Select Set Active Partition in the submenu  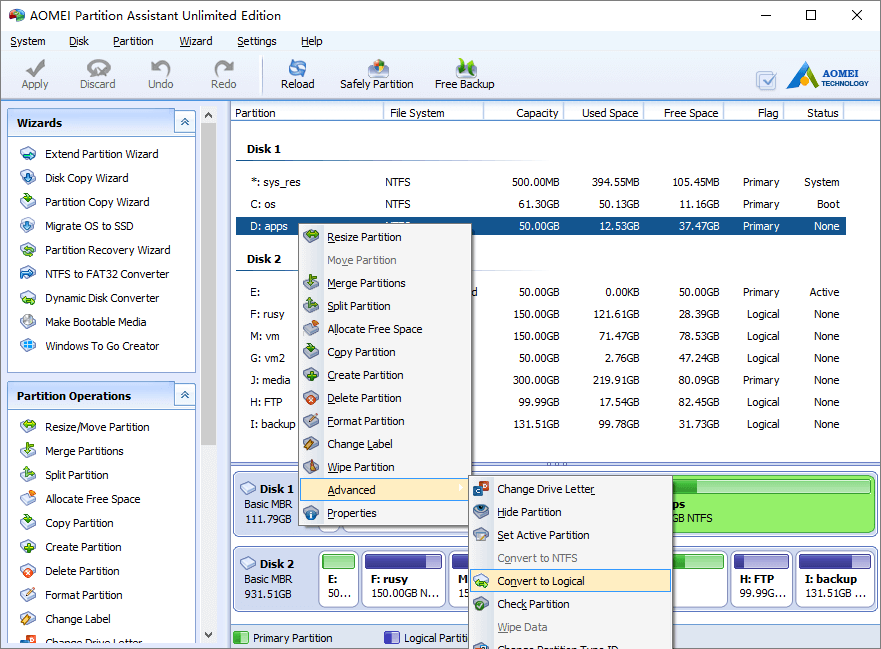570,535
